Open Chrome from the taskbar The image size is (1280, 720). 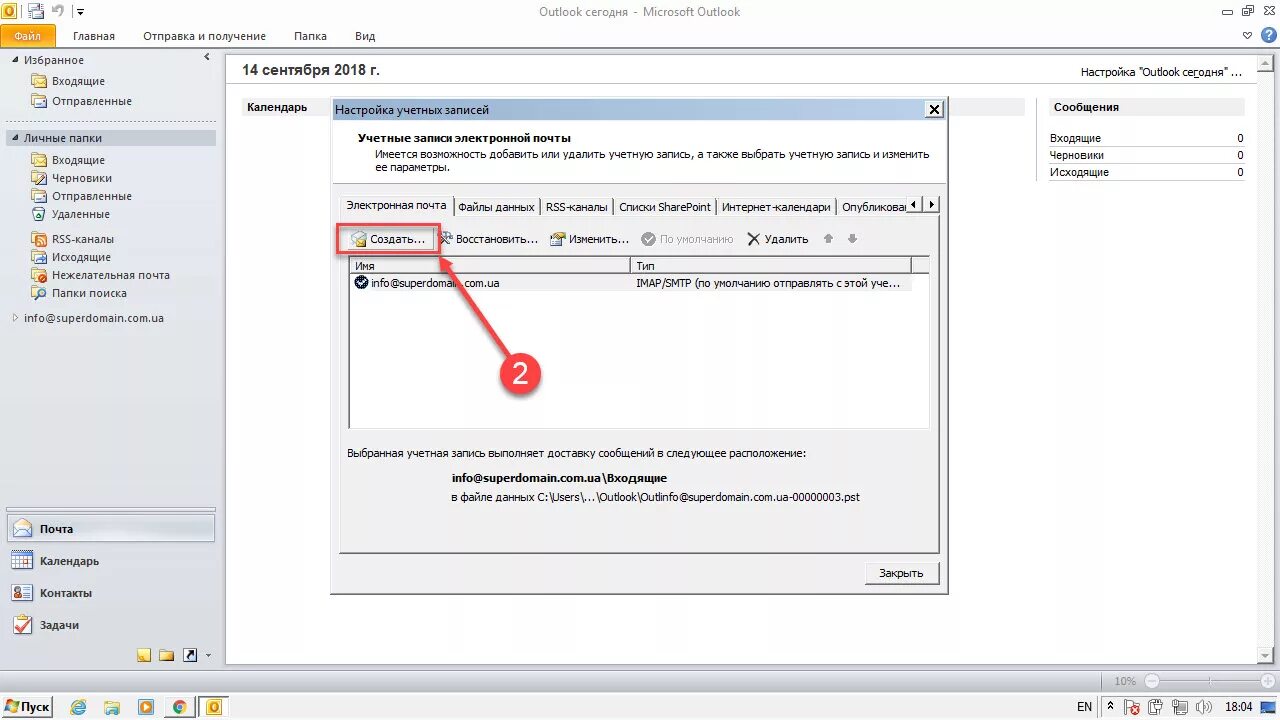[x=179, y=707]
